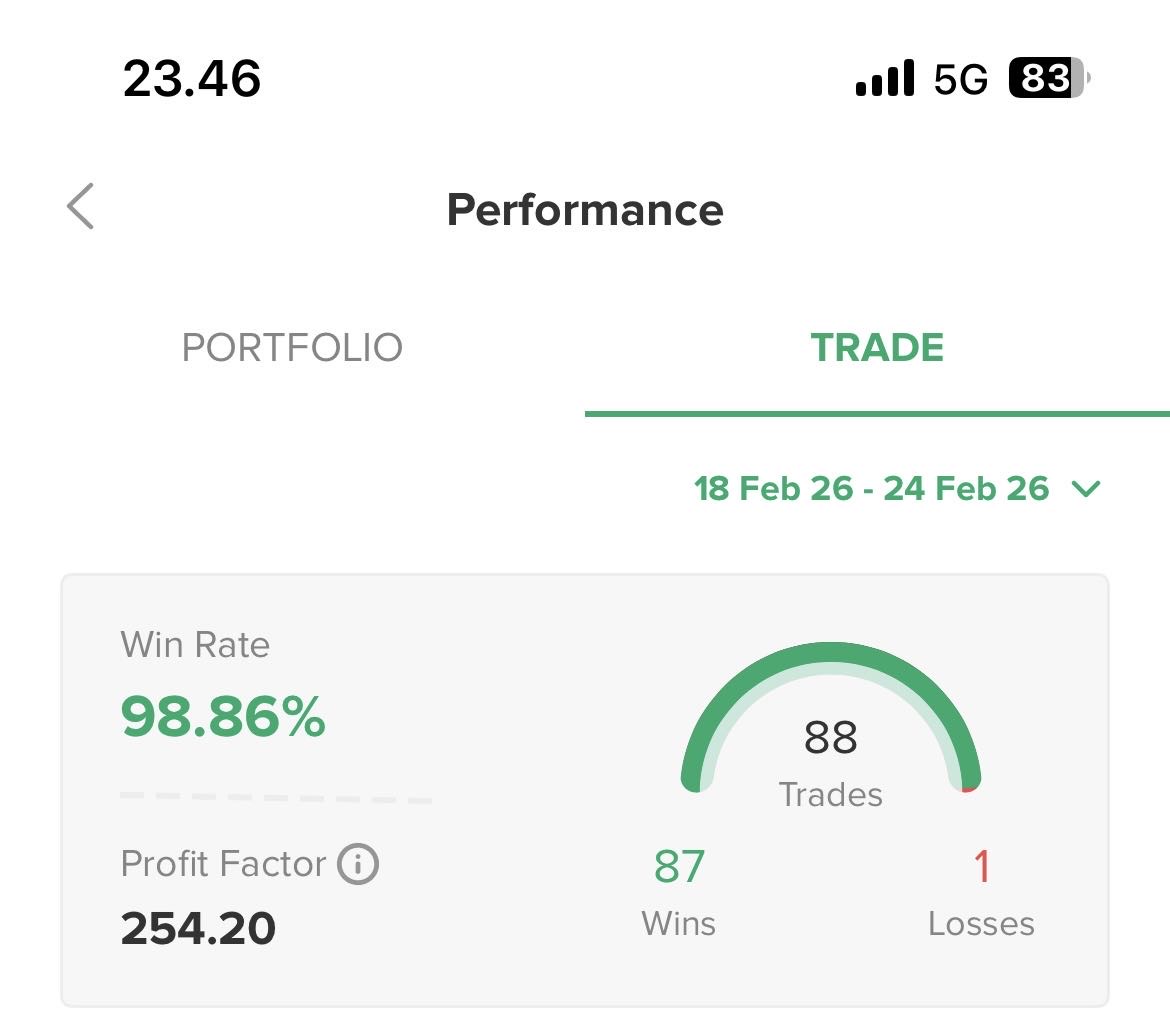Viewport: 1170px width, 1031px height.
Task: Tap the 98.86% win rate value
Action: (x=223, y=716)
